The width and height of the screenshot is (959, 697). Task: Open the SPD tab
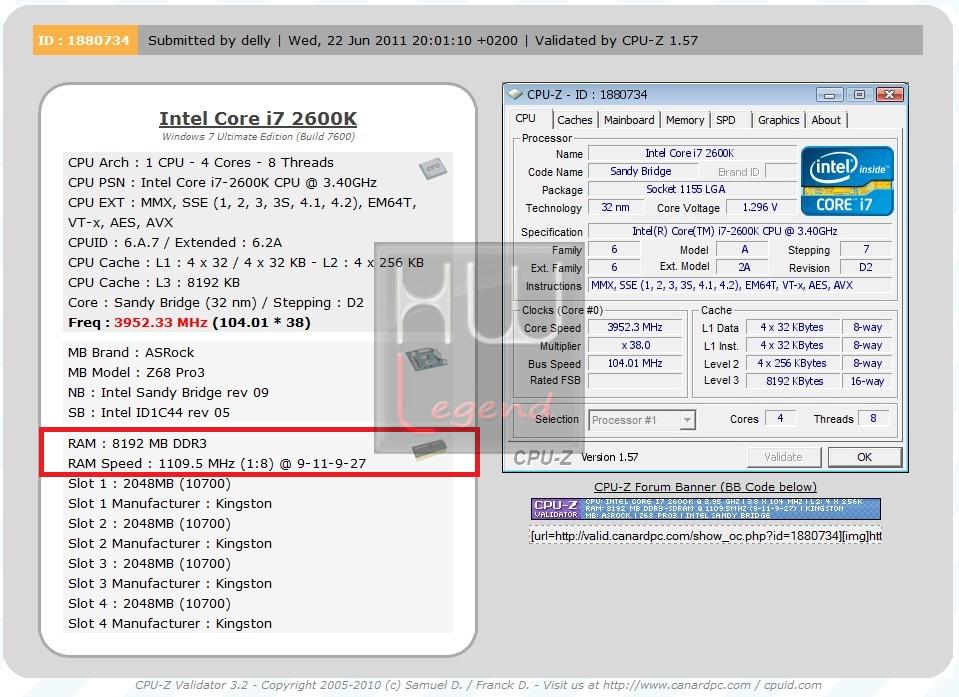coord(725,120)
